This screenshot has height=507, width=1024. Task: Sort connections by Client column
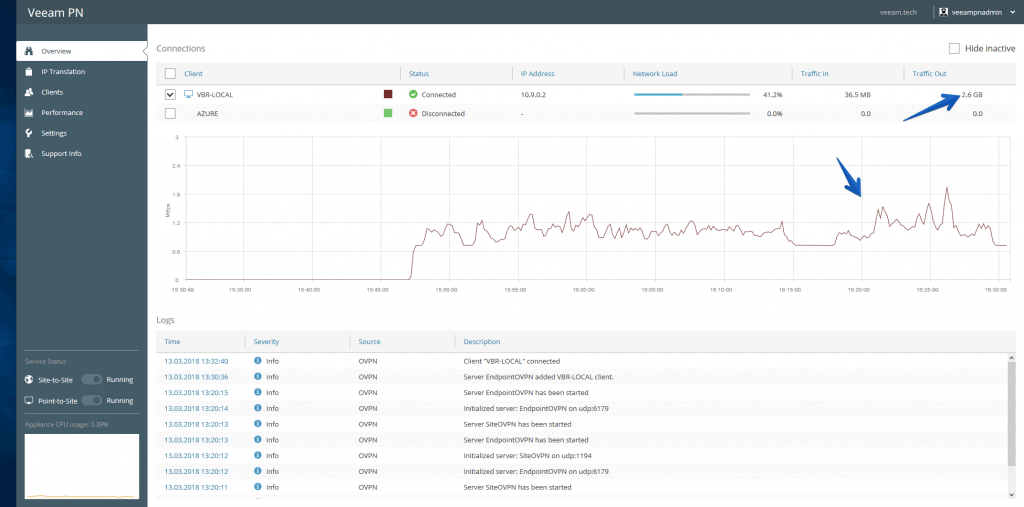click(x=193, y=74)
